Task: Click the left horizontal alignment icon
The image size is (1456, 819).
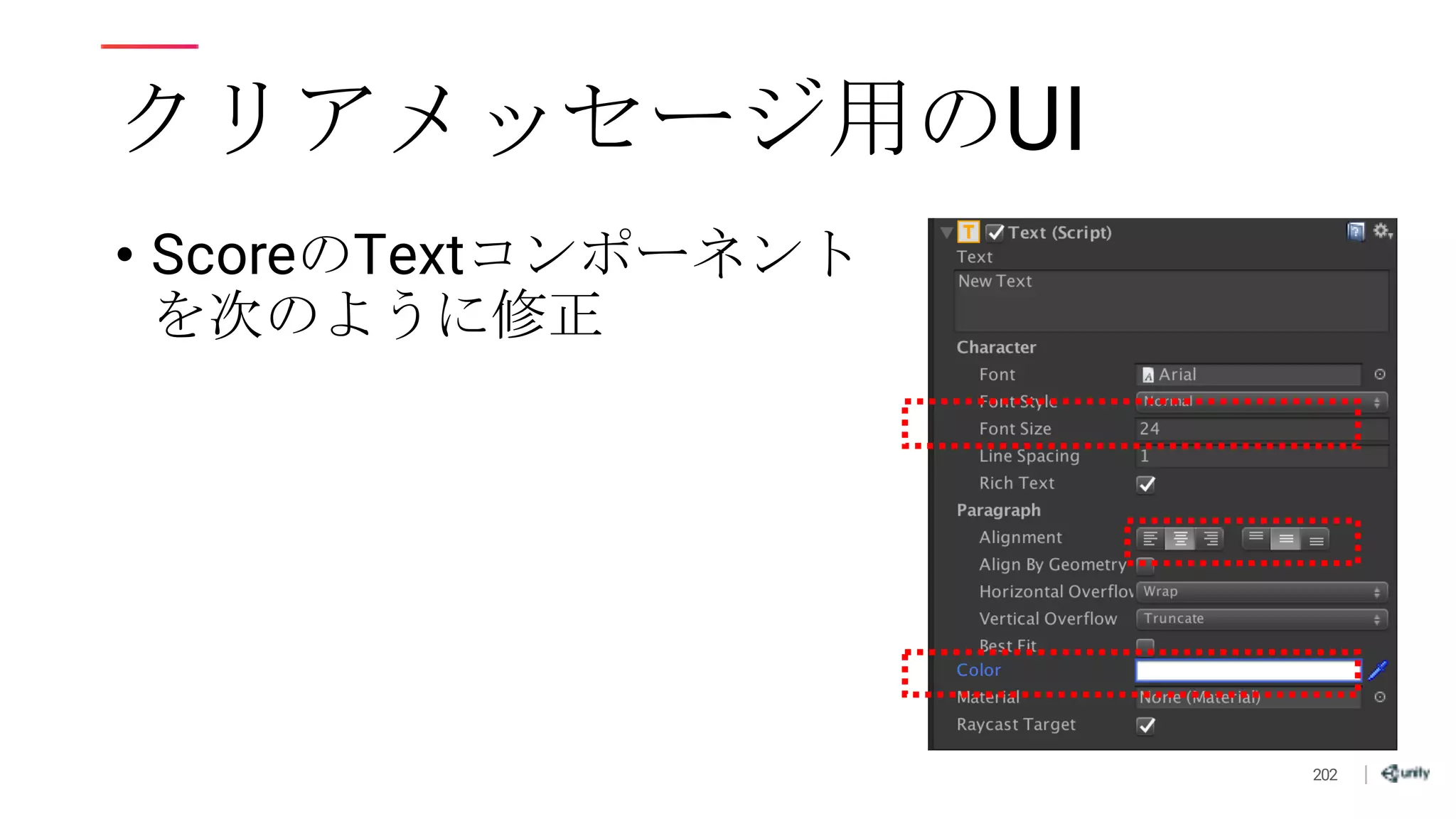Action: coord(1150,539)
